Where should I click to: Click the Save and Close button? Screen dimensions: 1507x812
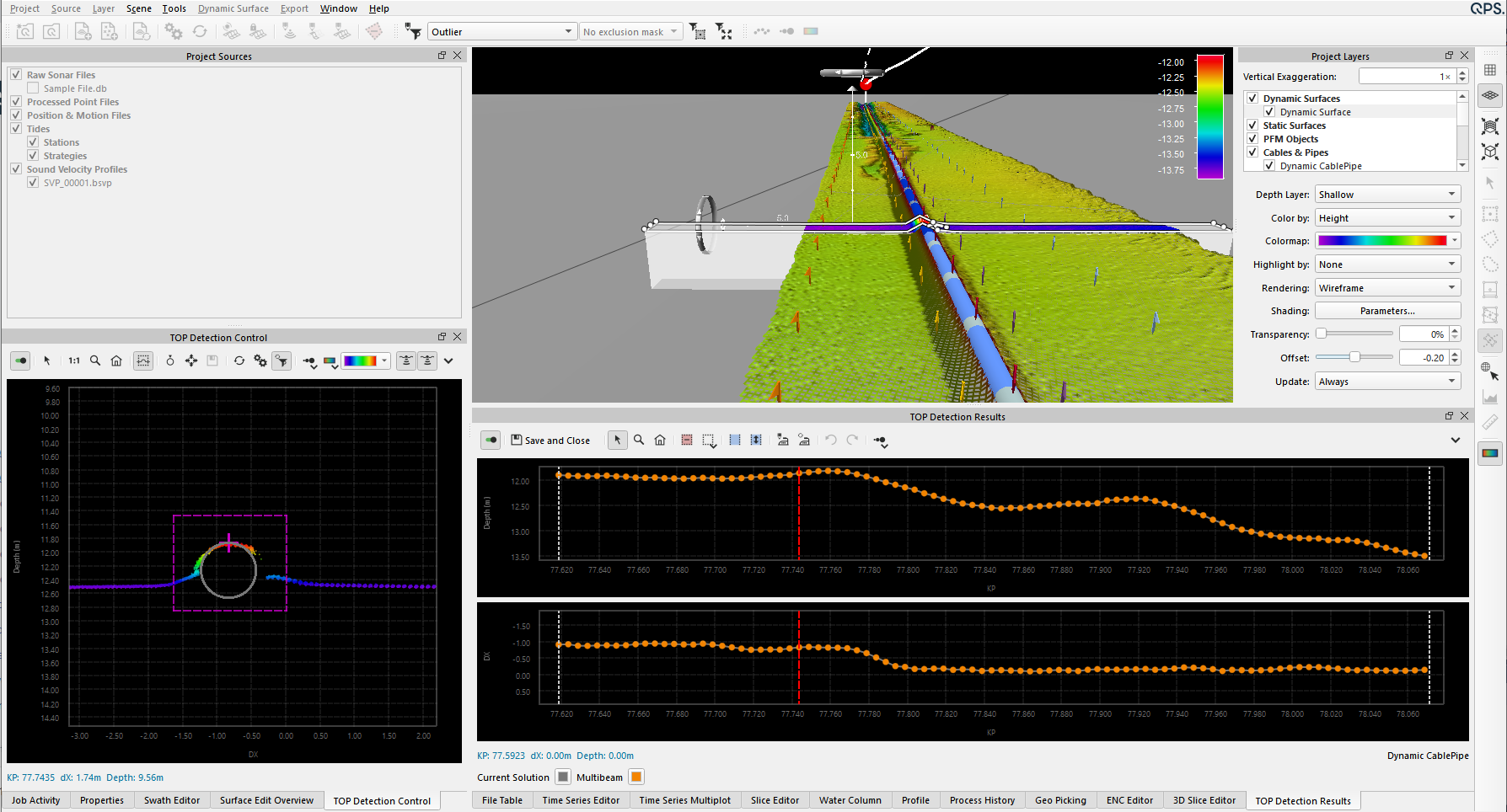click(x=550, y=441)
